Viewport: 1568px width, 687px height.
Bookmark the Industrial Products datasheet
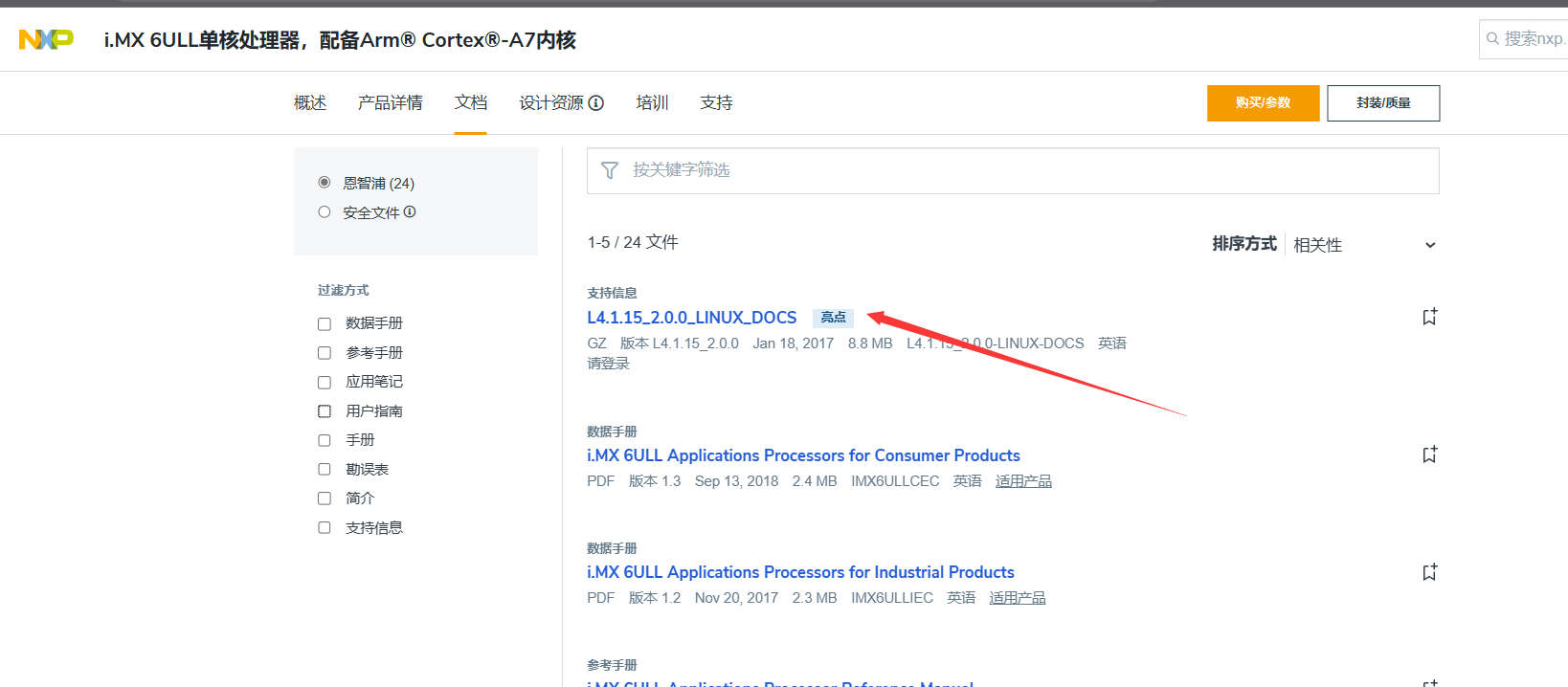click(1429, 572)
